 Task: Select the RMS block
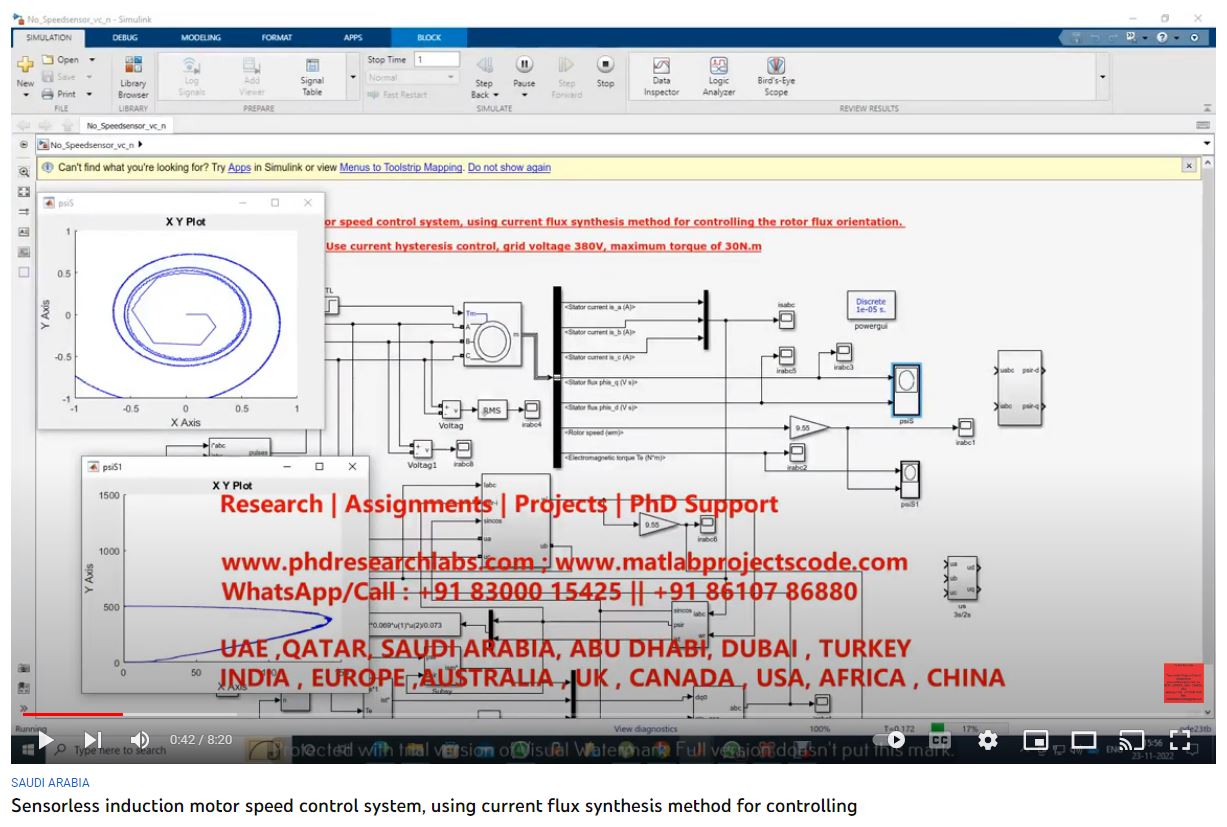(491, 410)
